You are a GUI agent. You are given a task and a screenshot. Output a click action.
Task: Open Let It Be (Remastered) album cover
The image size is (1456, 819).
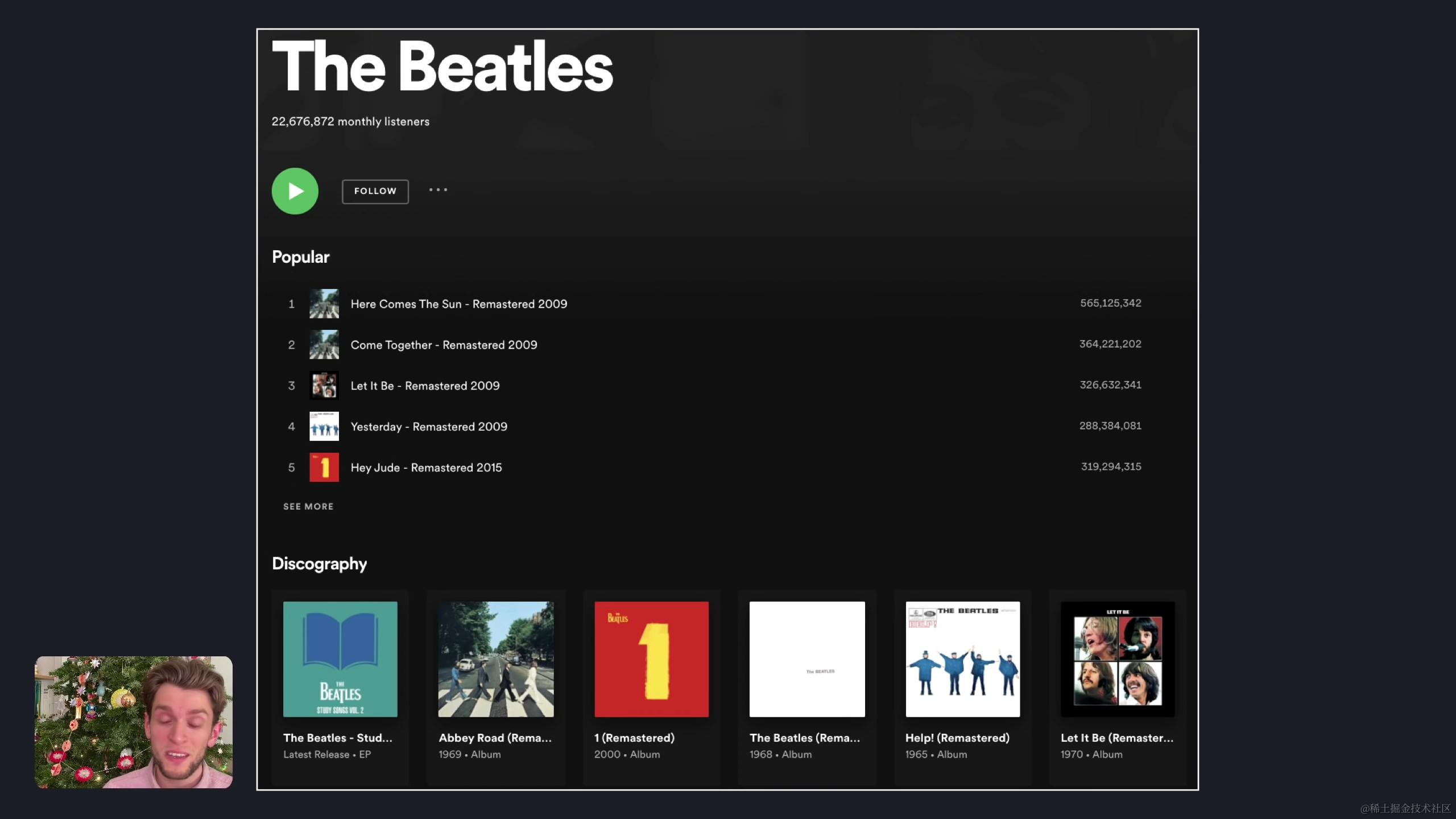tap(1118, 660)
